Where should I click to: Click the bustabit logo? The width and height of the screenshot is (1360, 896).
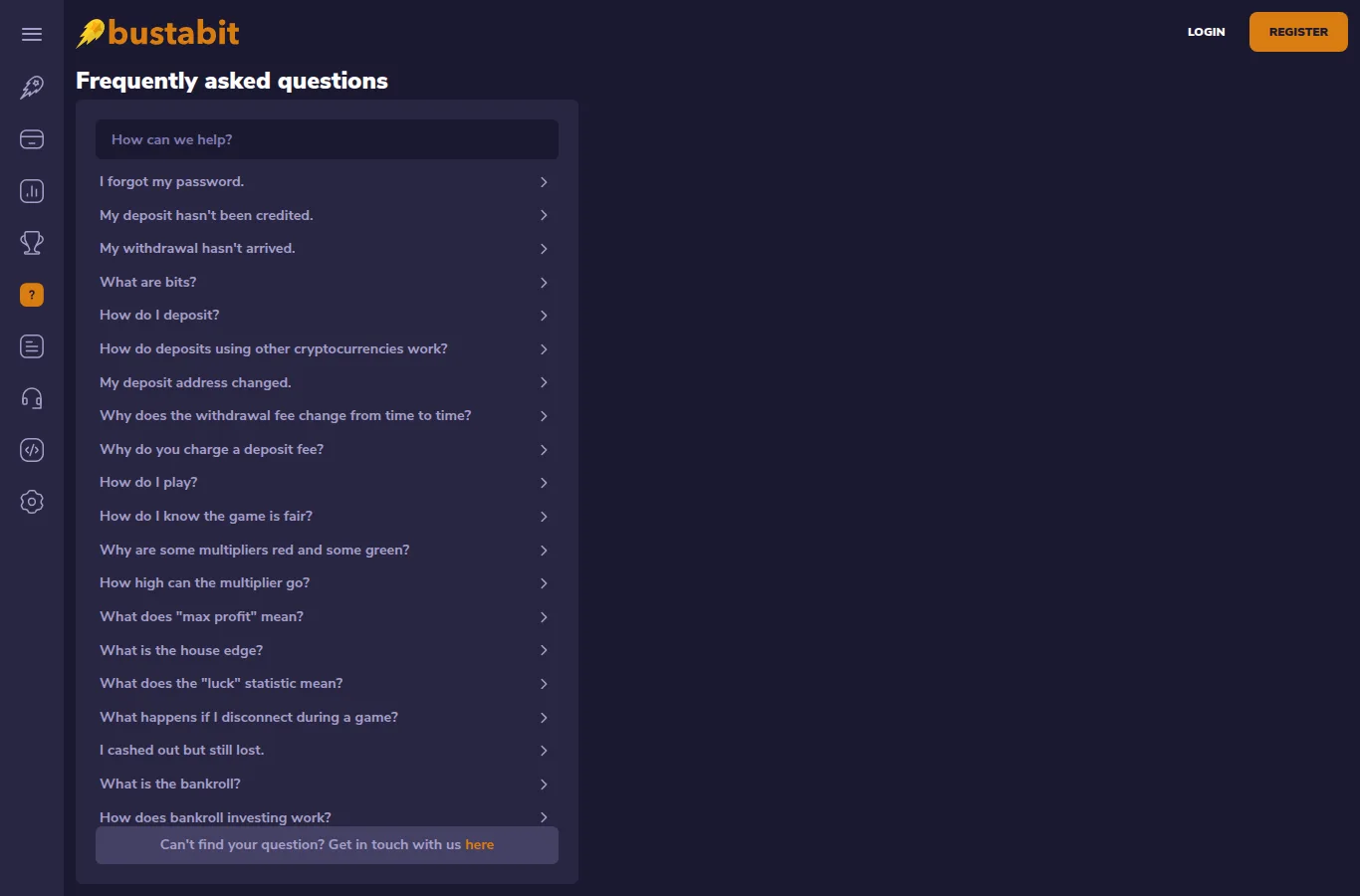pos(158,33)
